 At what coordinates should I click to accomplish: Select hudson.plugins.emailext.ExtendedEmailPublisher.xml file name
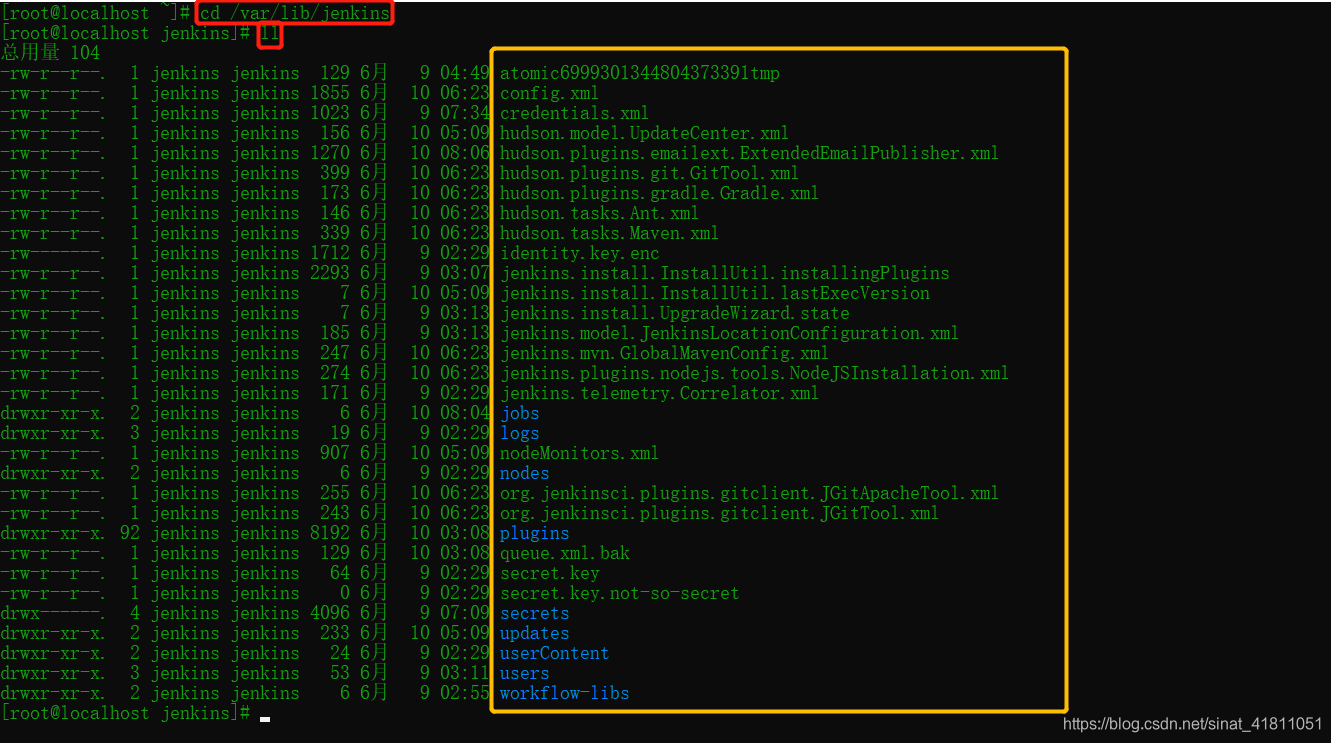coord(749,153)
